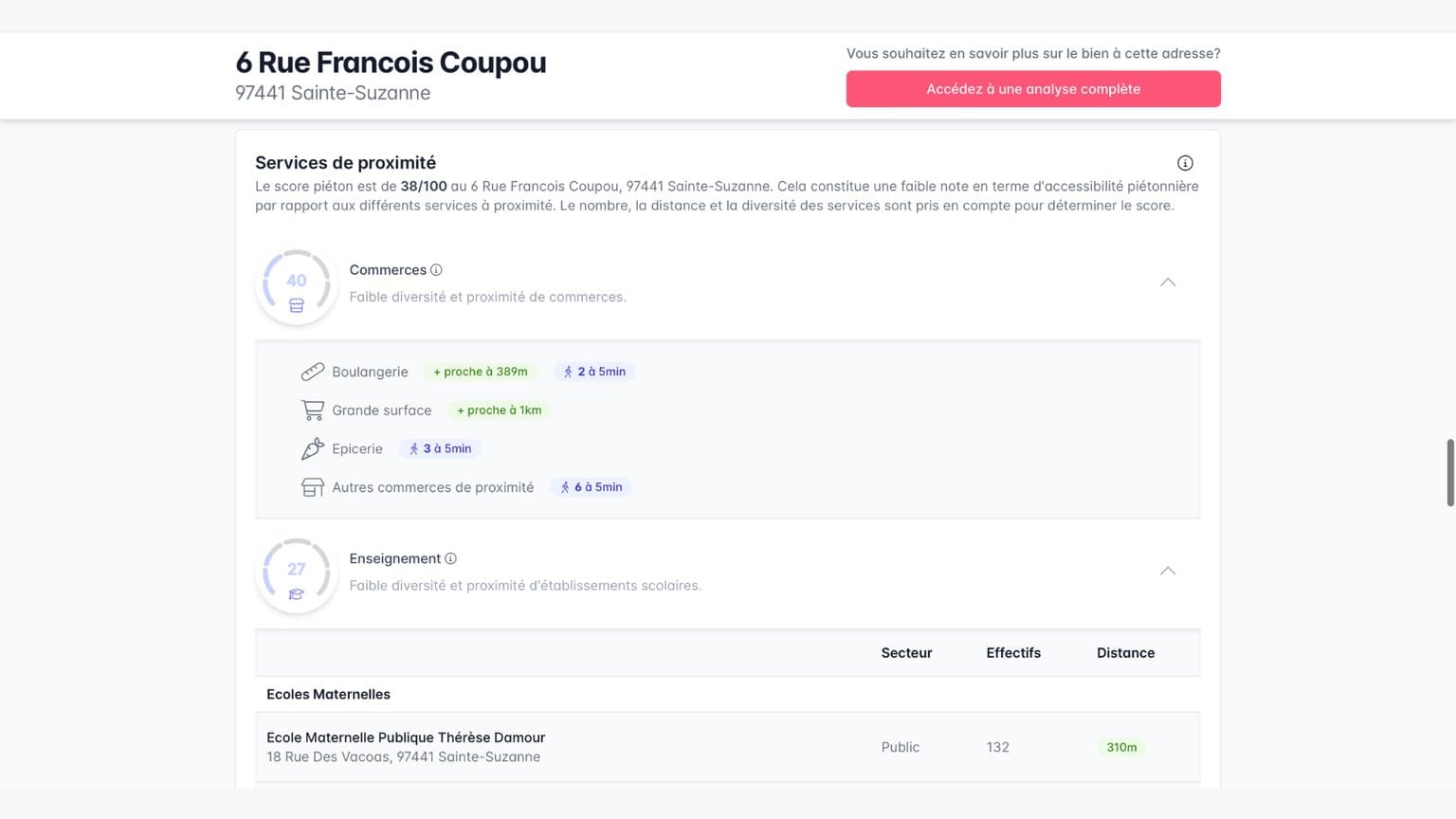Open the info tooltip next to Commerces
The width and height of the screenshot is (1456, 819).
436,269
